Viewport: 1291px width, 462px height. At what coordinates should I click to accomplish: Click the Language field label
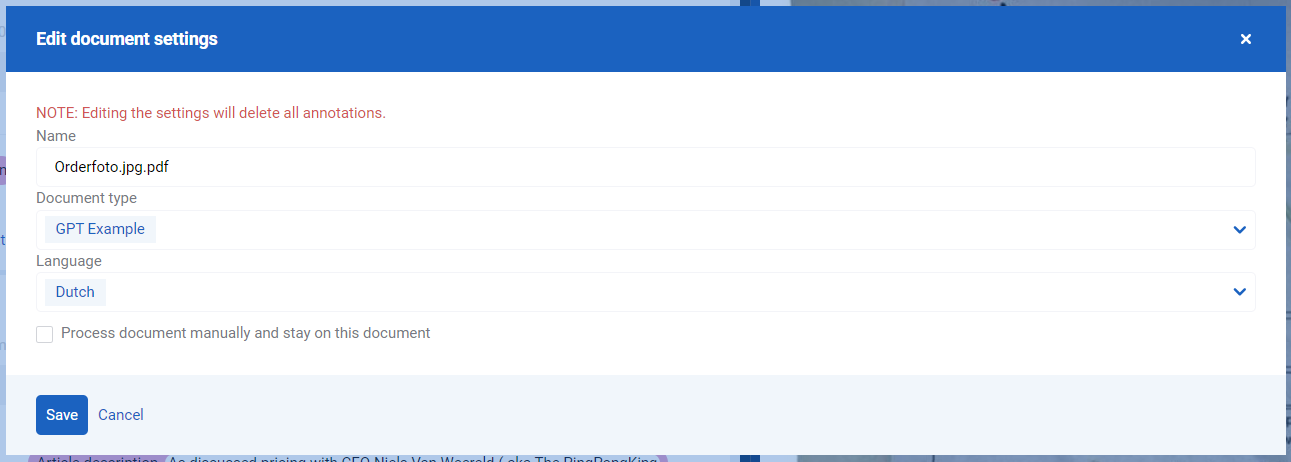[69, 261]
